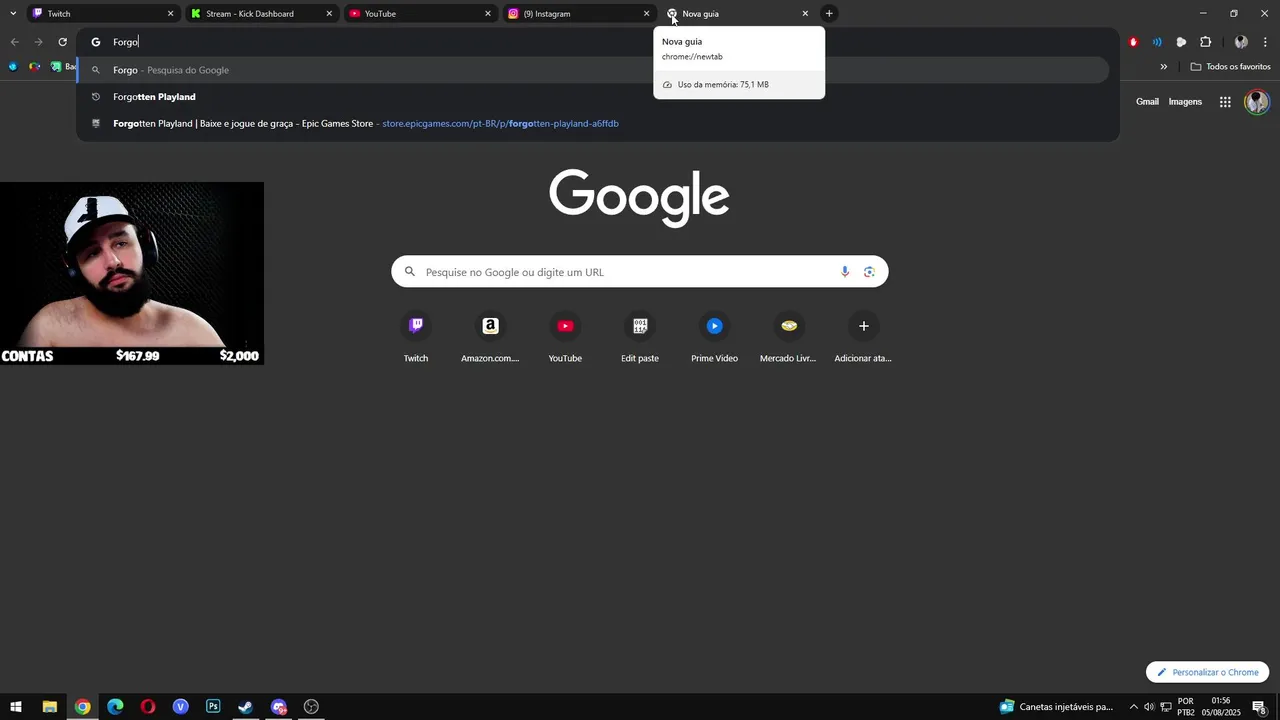
Task: Open the volume speaker tray icon
Action: [1149, 707]
